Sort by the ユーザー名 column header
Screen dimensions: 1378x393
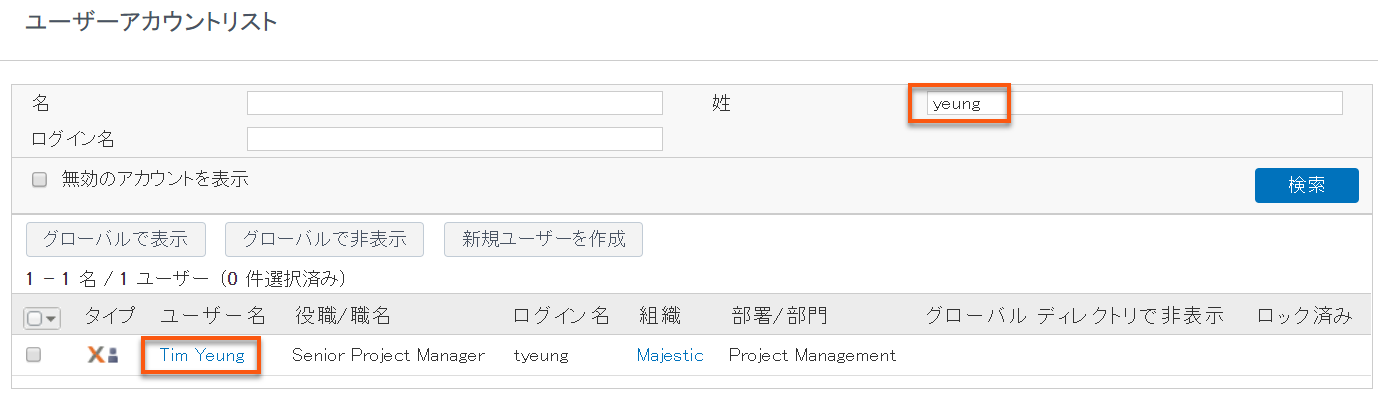tap(213, 317)
